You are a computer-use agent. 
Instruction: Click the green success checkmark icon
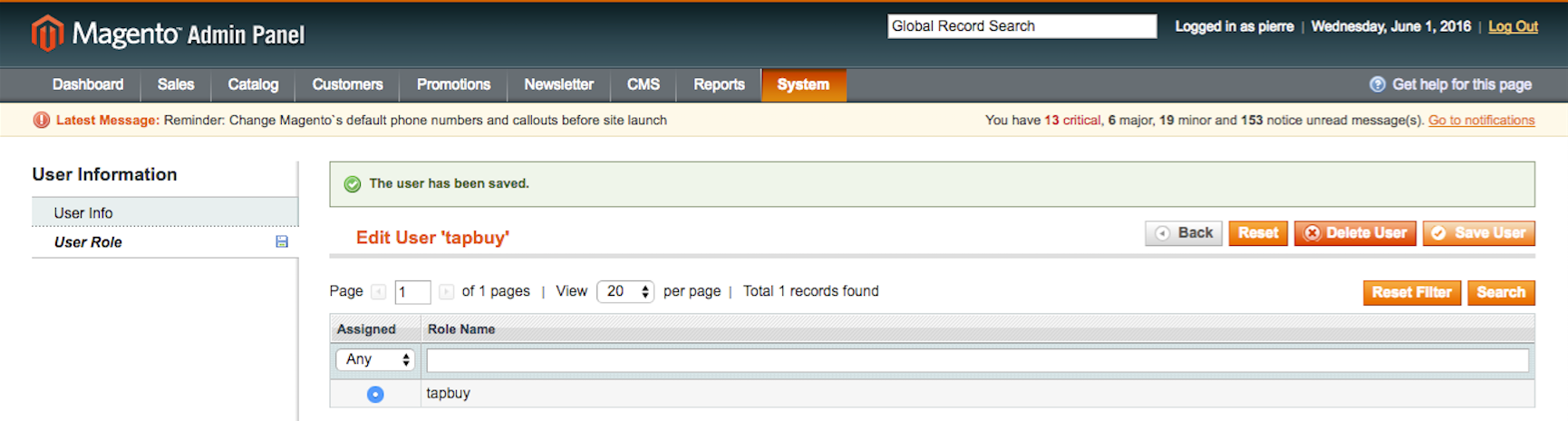click(x=353, y=184)
